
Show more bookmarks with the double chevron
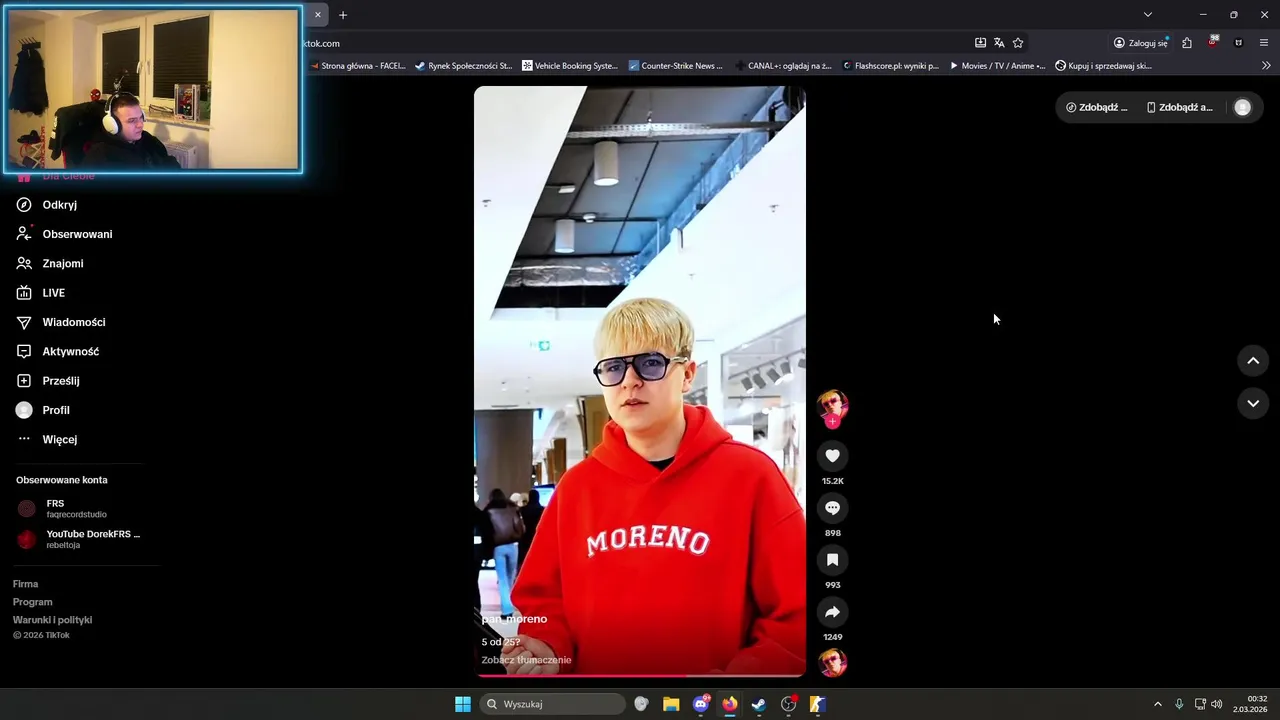pyautogui.click(x=1266, y=66)
